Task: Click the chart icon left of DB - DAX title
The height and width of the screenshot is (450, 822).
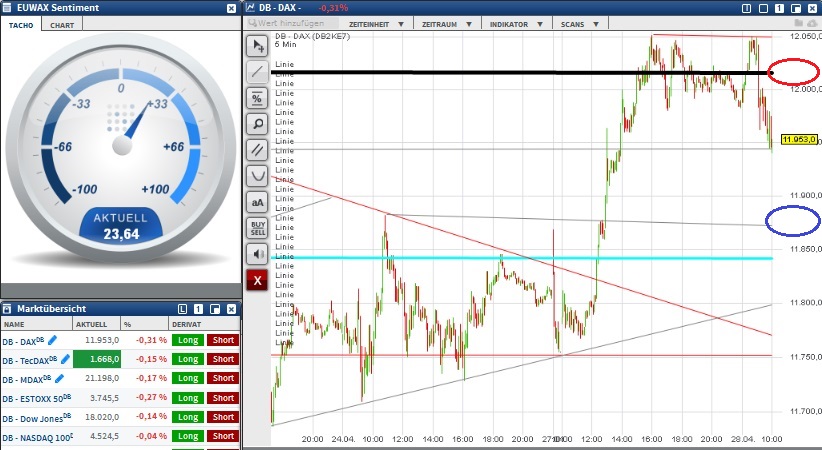Action: pyautogui.click(x=251, y=8)
